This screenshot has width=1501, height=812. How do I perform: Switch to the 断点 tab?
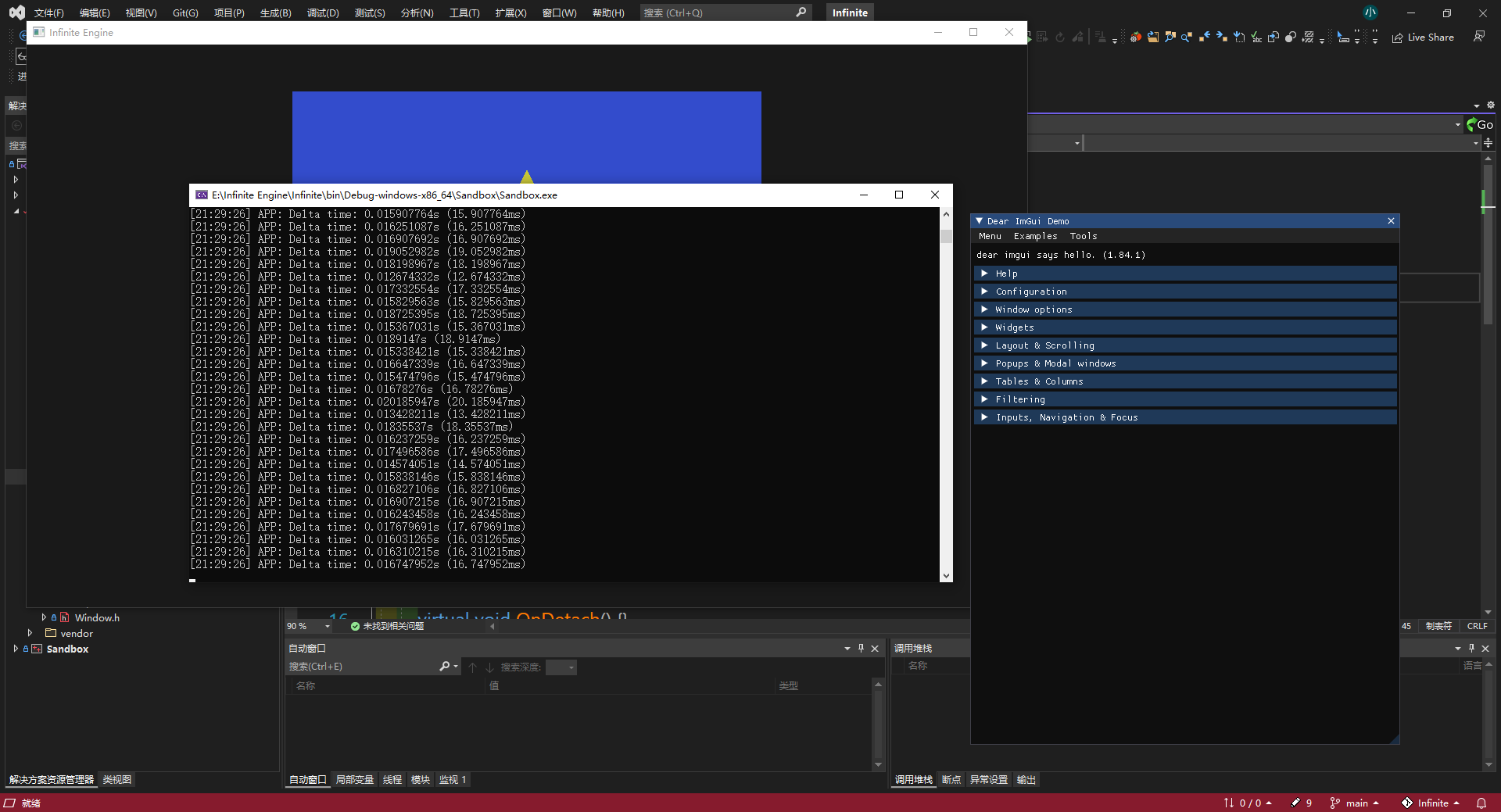pyautogui.click(x=951, y=779)
